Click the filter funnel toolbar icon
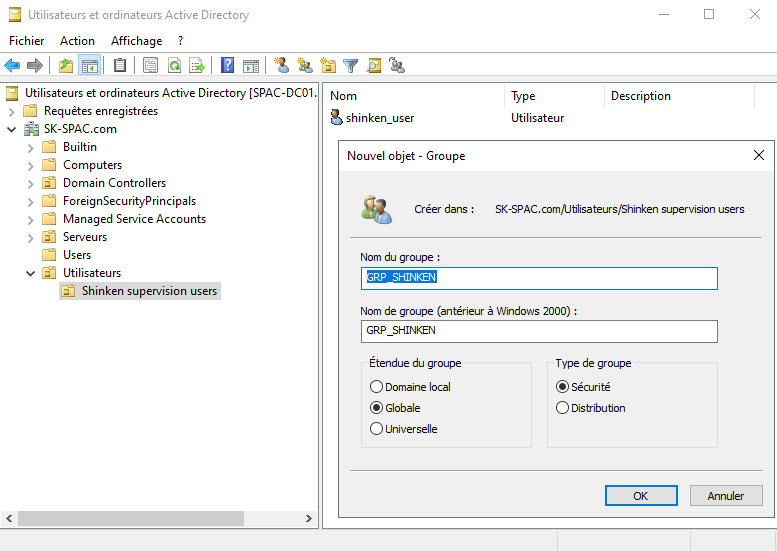Screen dimensions: 777x551 [x=351, y=66]
